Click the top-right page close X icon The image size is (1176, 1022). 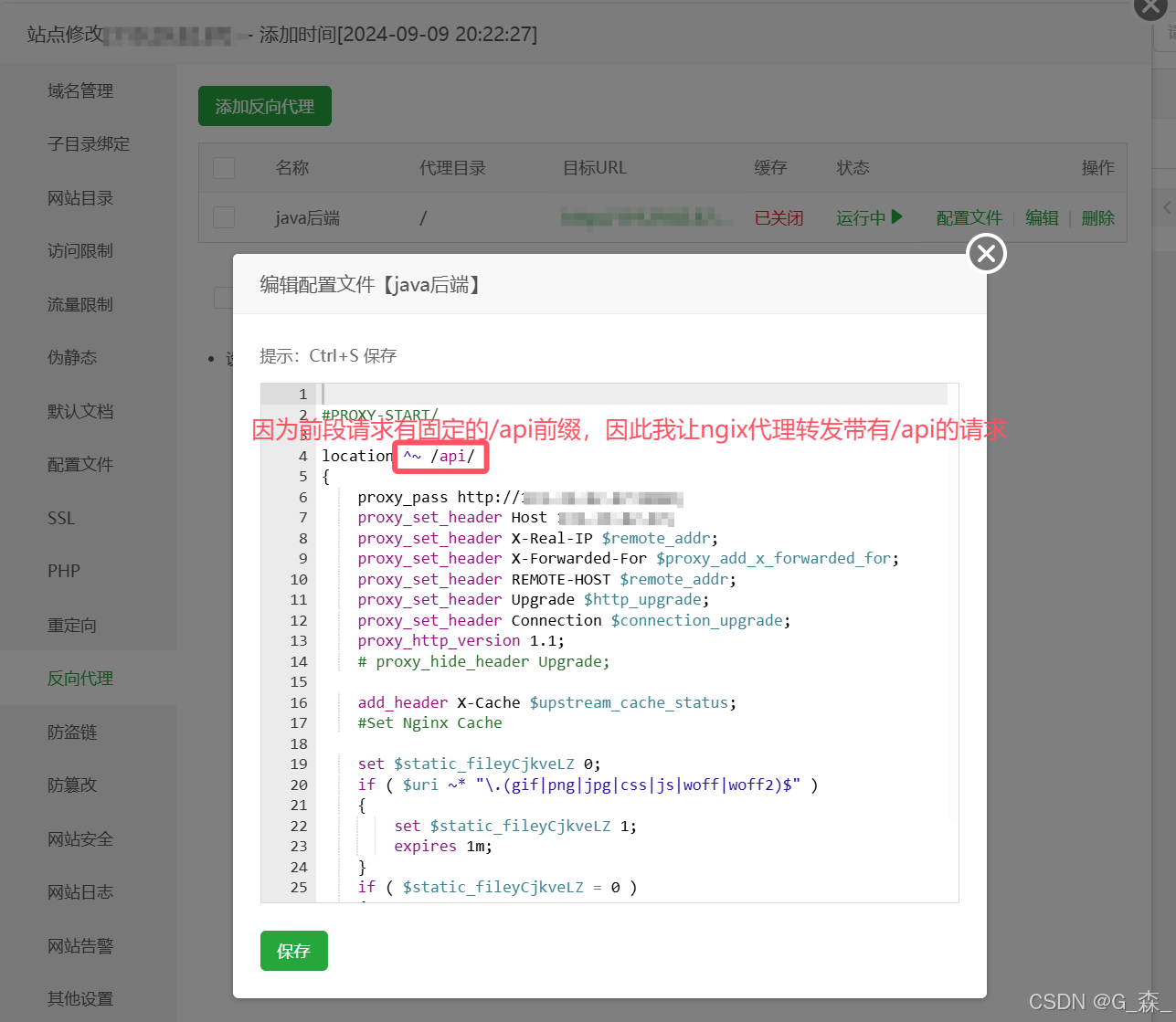click(x=1149, y=9)
